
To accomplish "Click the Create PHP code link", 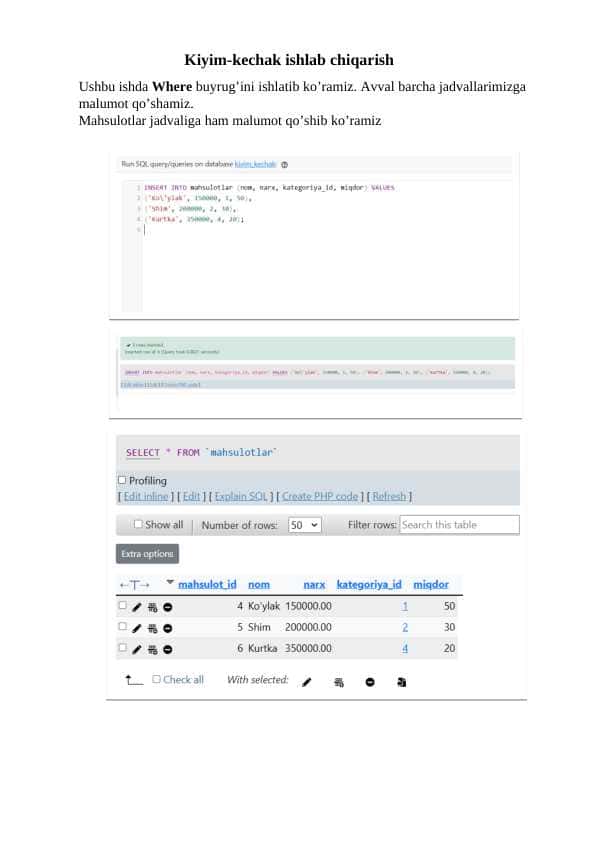I will click(x=320, y=496).
